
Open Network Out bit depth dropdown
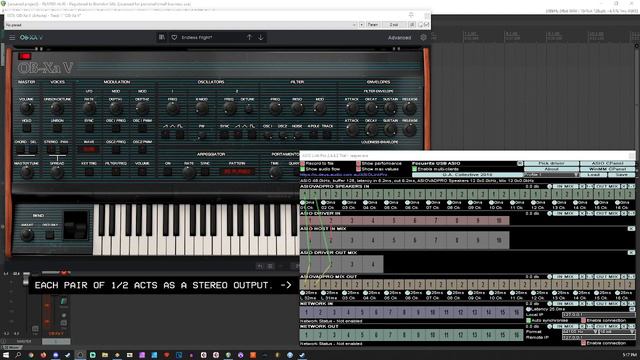[616, 332]
